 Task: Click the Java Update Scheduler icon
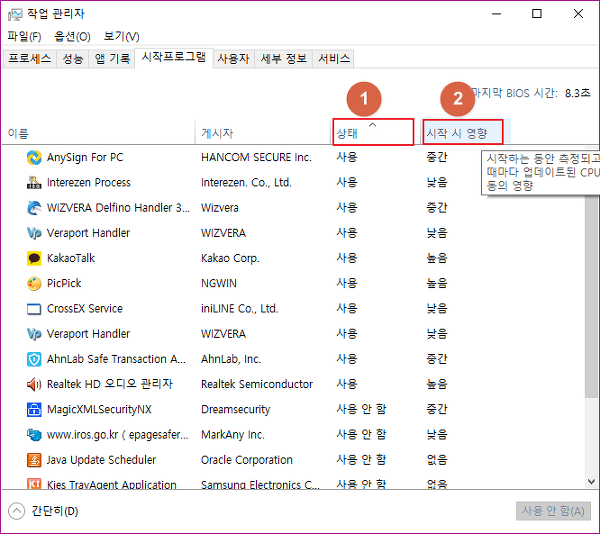click(x=34, y=460)
